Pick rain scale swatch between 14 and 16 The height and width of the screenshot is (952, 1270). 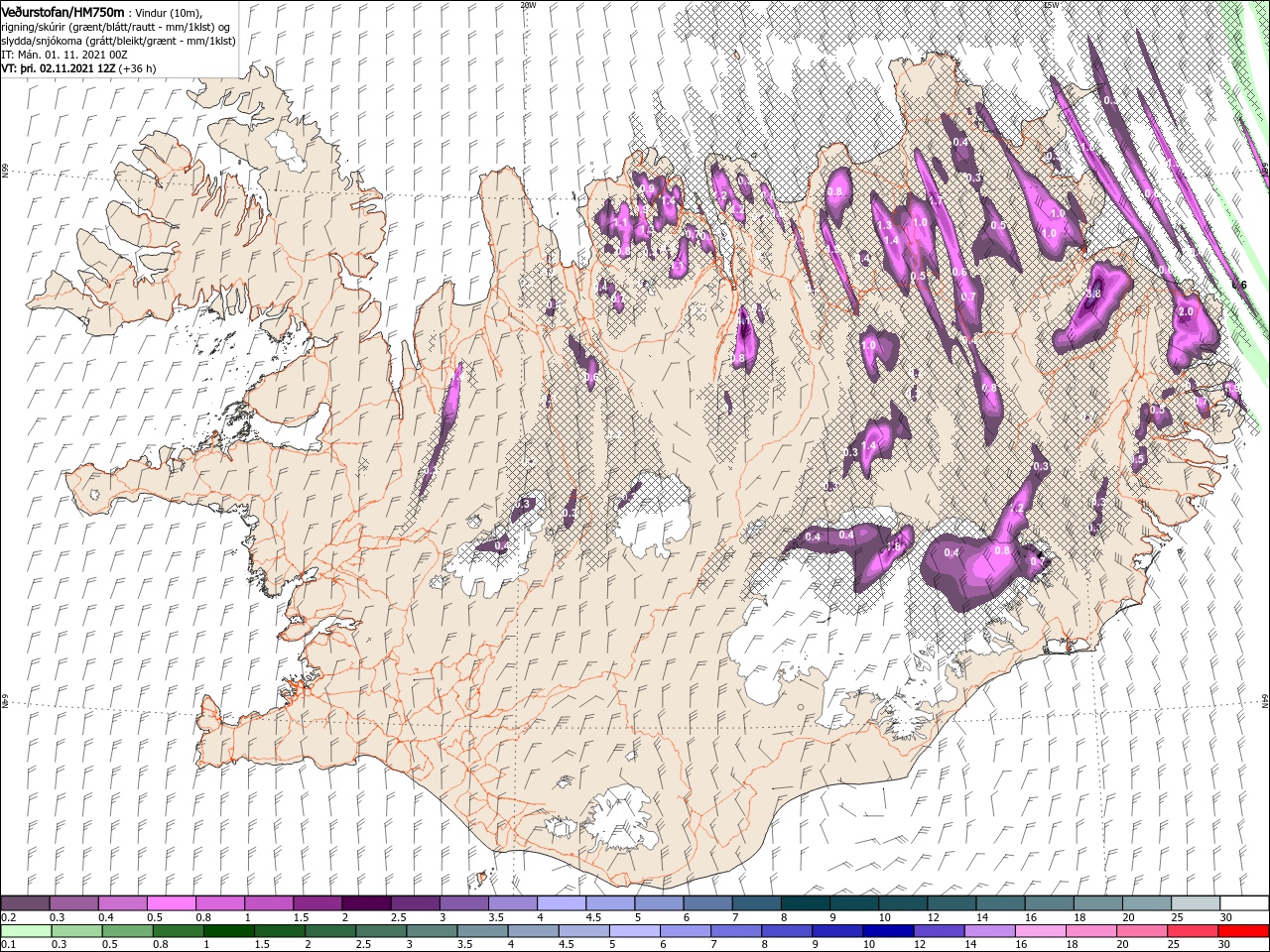[x=990, y=931]
